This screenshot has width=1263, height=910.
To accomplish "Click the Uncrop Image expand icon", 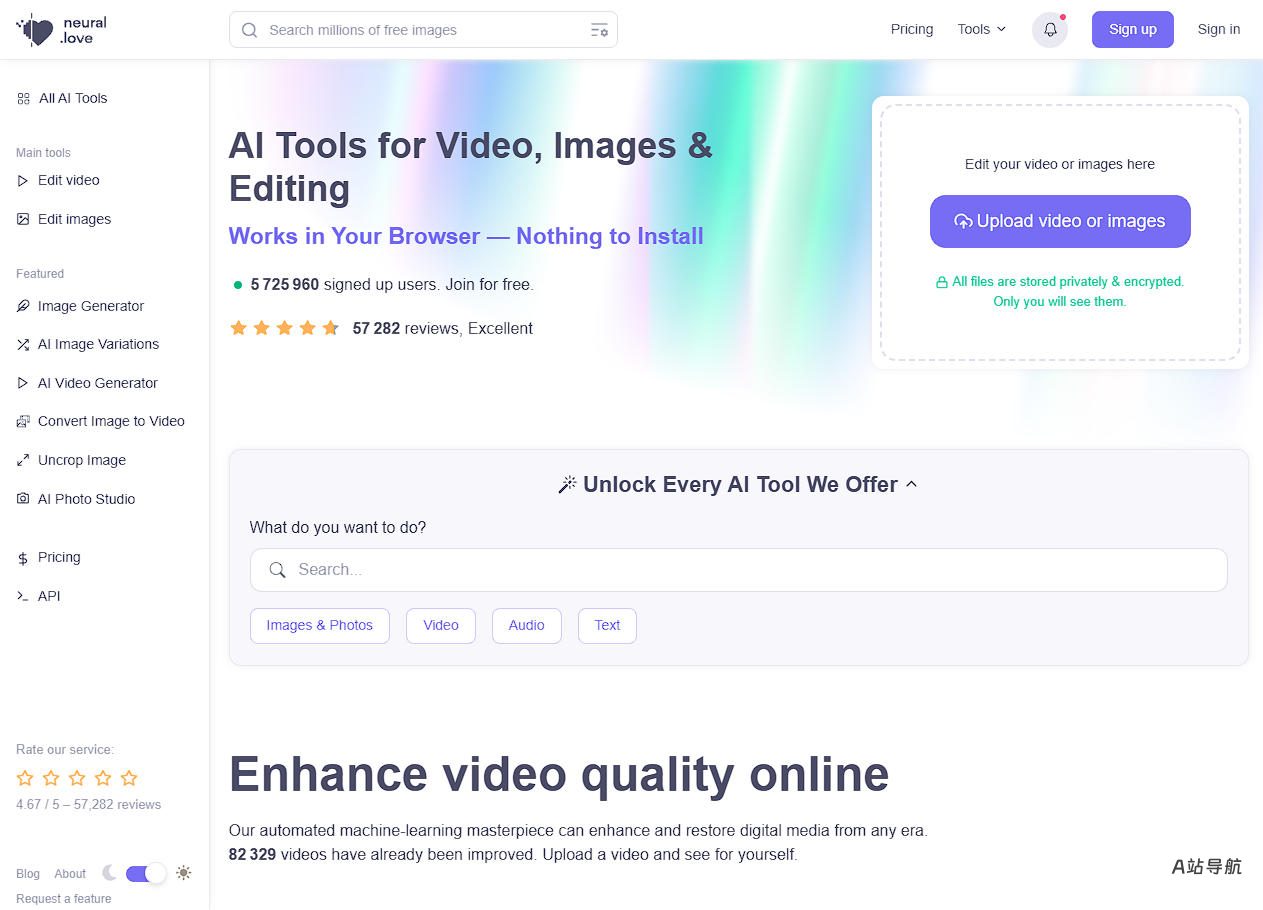I will click(x=23, y=460).
